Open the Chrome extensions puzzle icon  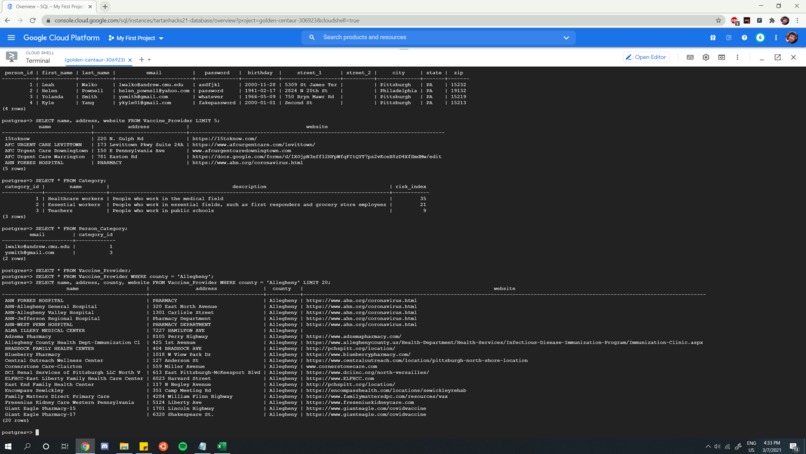tap(772, 20)
